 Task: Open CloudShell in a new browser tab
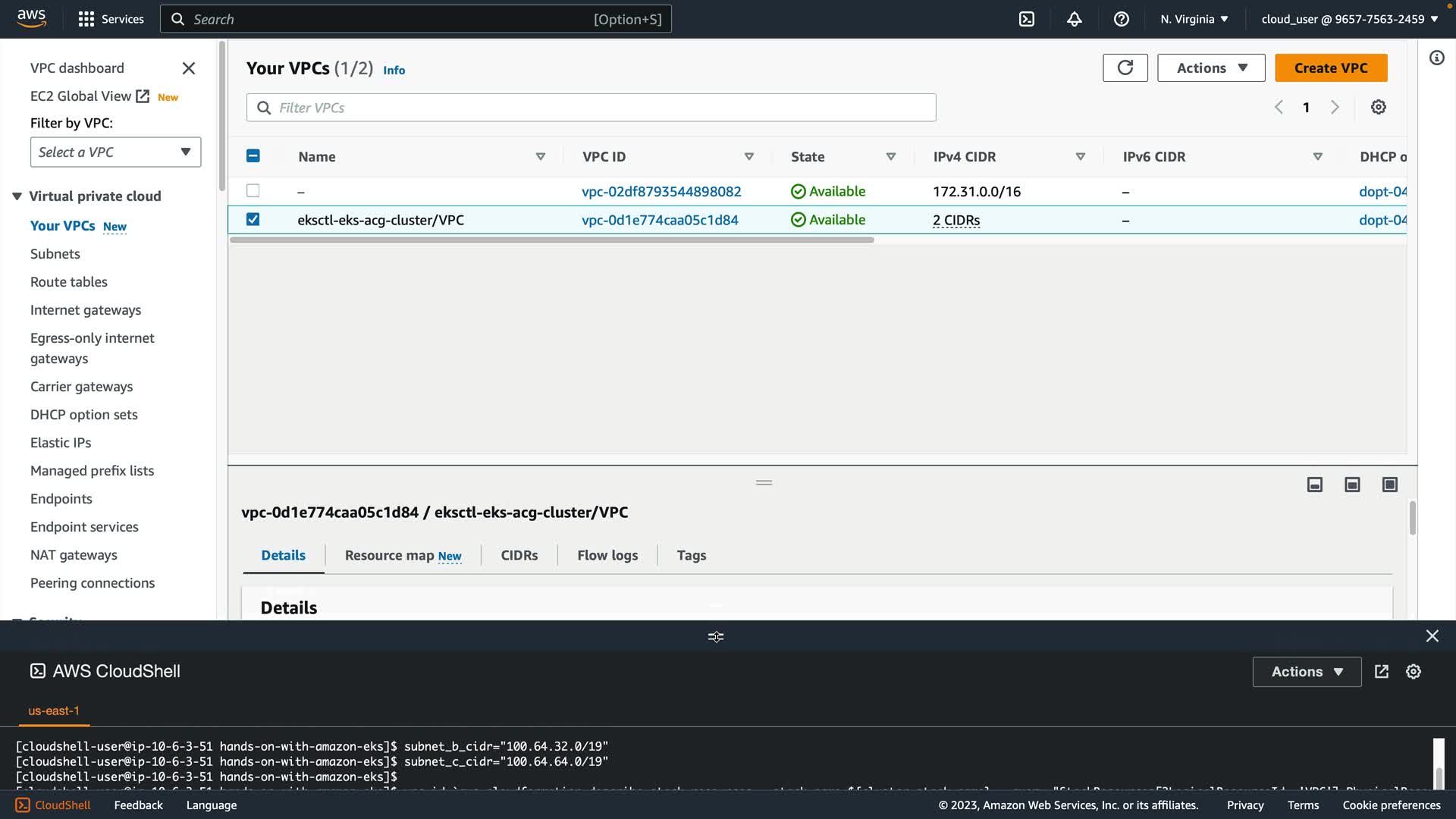[1381, 671]
